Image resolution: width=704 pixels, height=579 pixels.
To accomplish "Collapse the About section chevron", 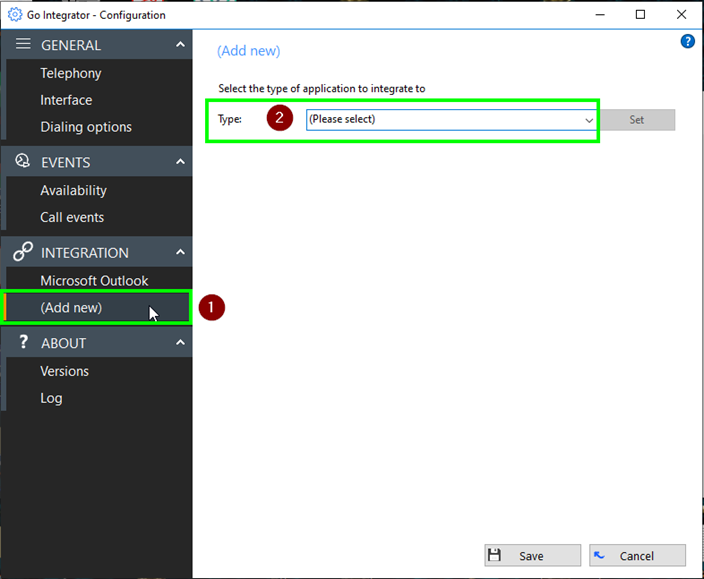I will (180, 343).
